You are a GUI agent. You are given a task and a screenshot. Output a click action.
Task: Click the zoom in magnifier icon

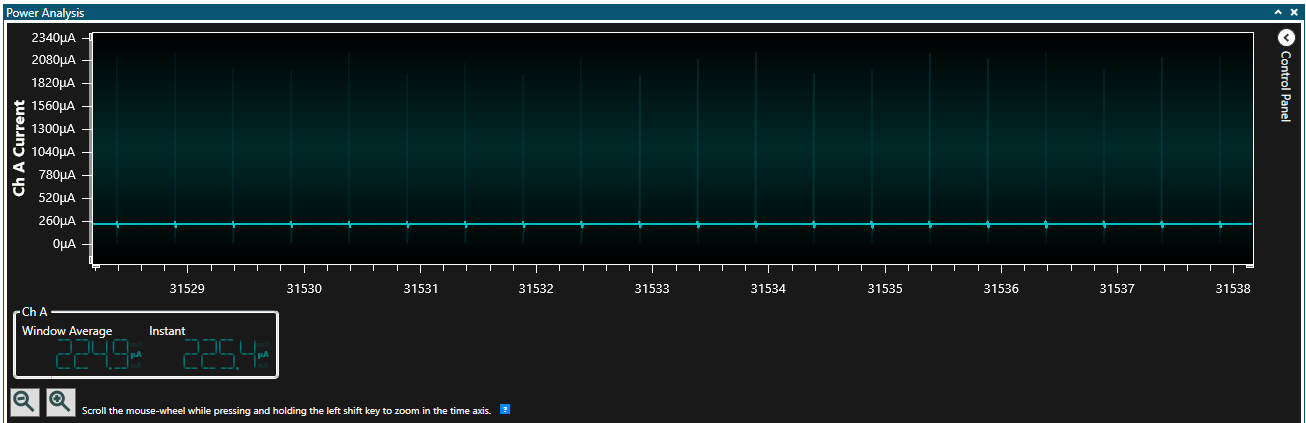pos(60,402)
